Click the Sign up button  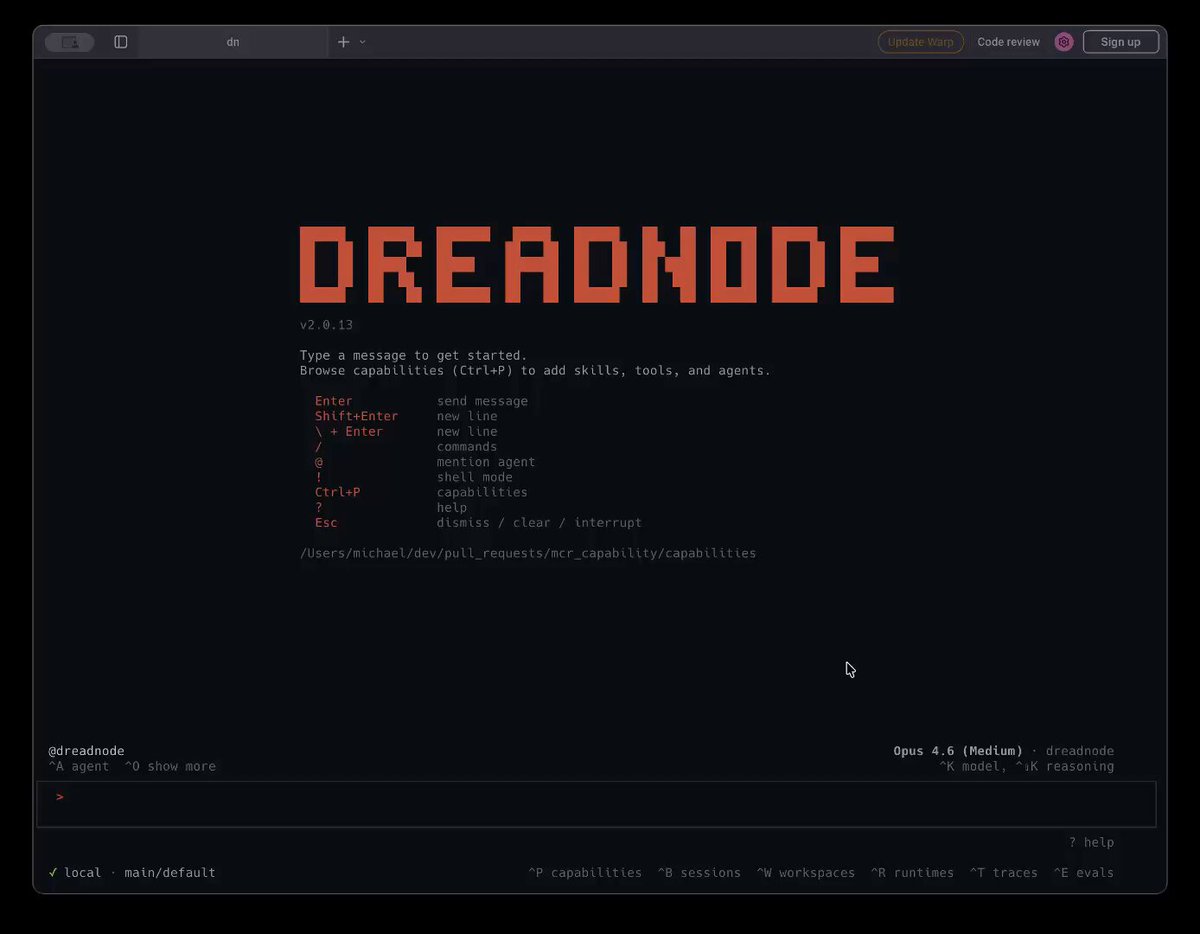1120,42
